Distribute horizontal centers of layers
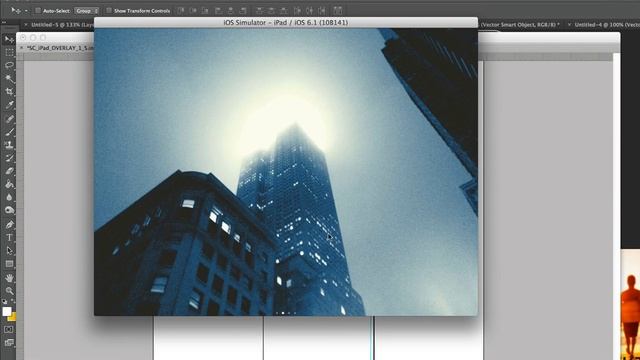The image size is (640, 360). [x=310, y=11]
